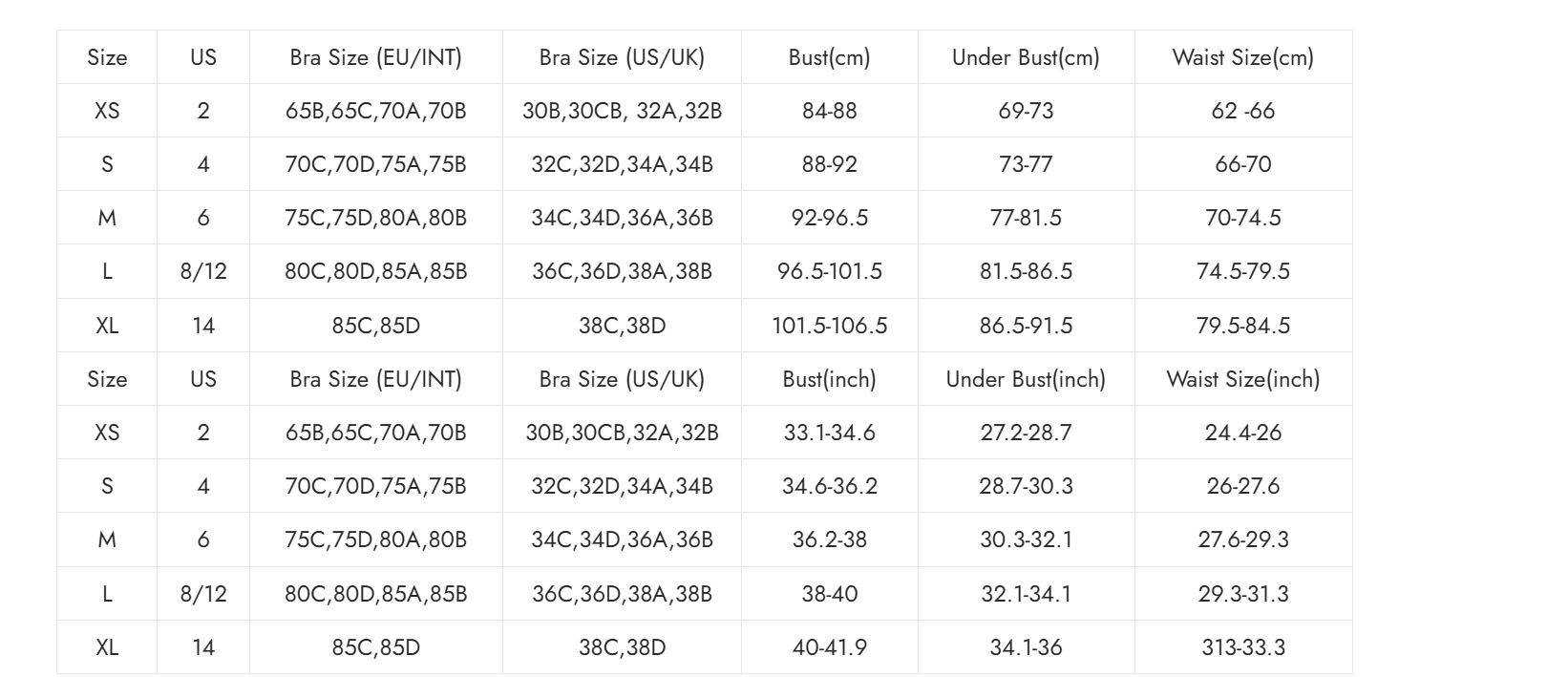Select the 33.1-34.6 bust inch cell
Image resolution: width=1568 pixels, height=677 pixels.
[829, 433]
